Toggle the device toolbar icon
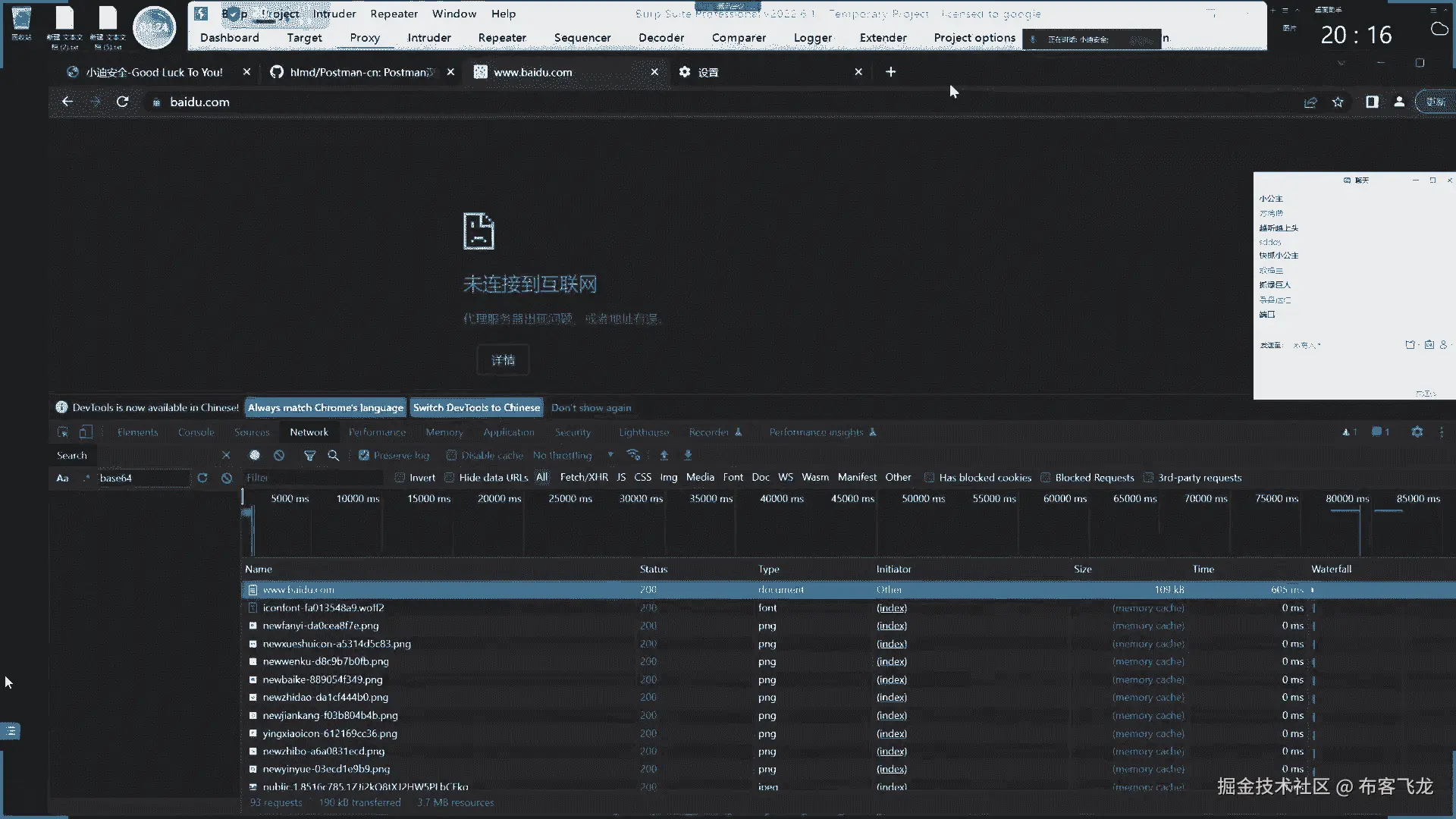The image size is (1456, 819). pos(86,432)
